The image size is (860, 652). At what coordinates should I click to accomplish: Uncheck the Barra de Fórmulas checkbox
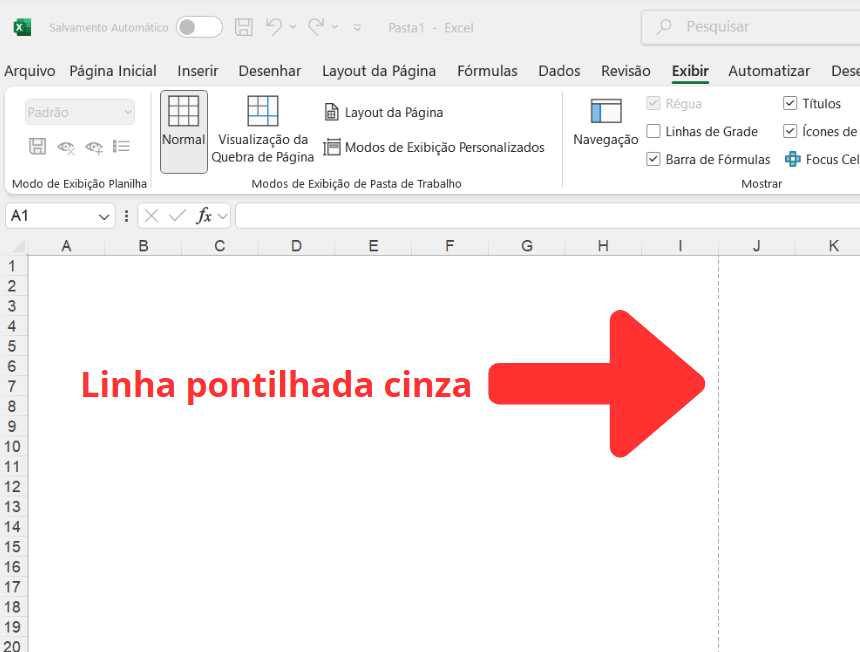(x=654, y=159)
